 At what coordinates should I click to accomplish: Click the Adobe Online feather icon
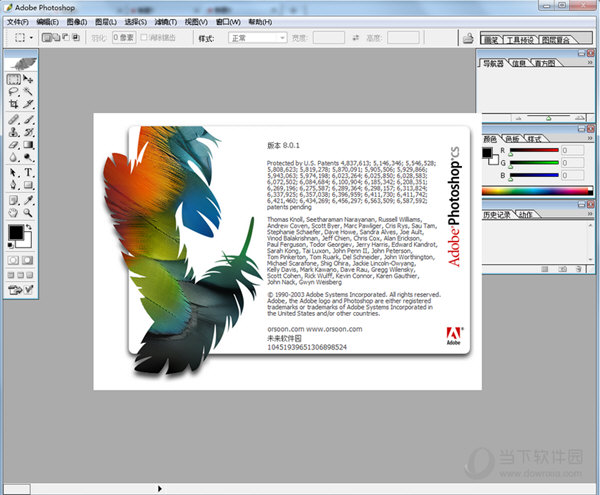pos(21,64)
